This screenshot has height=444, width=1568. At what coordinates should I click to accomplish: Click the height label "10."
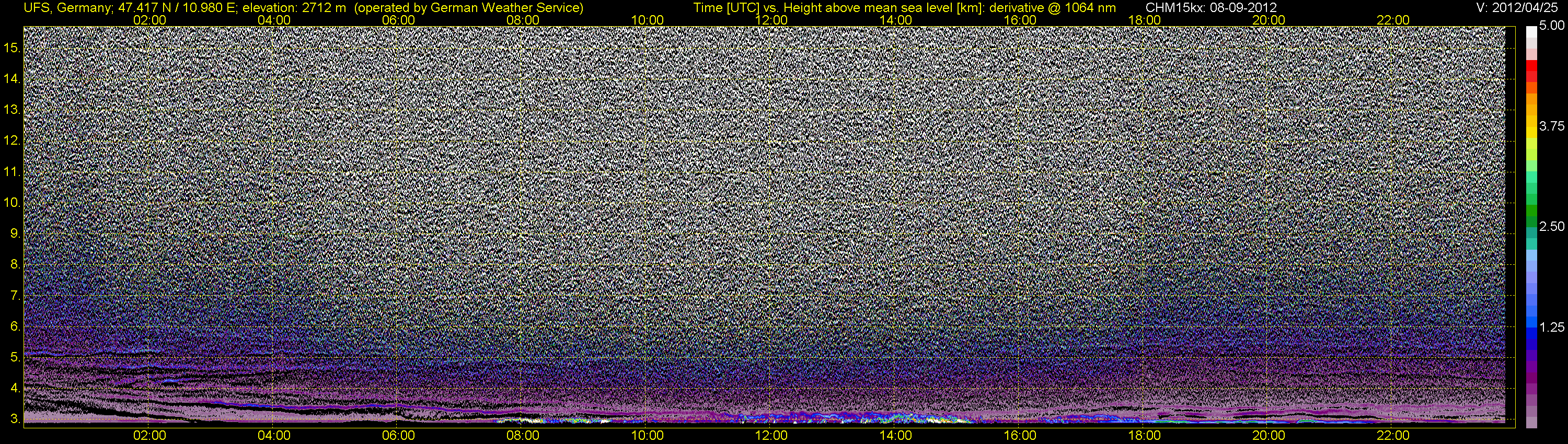12,203
